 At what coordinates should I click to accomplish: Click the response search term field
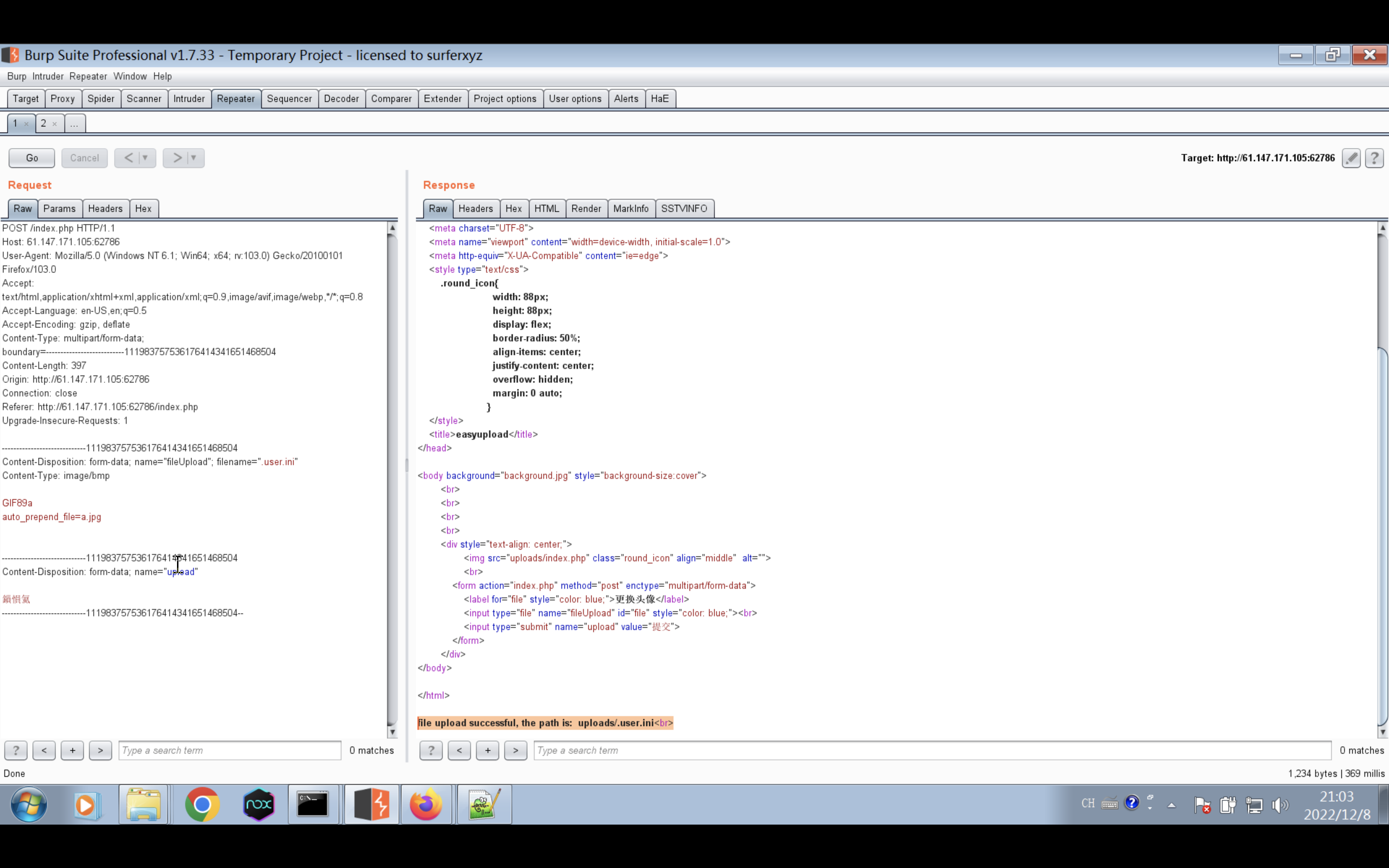[932, 750]
